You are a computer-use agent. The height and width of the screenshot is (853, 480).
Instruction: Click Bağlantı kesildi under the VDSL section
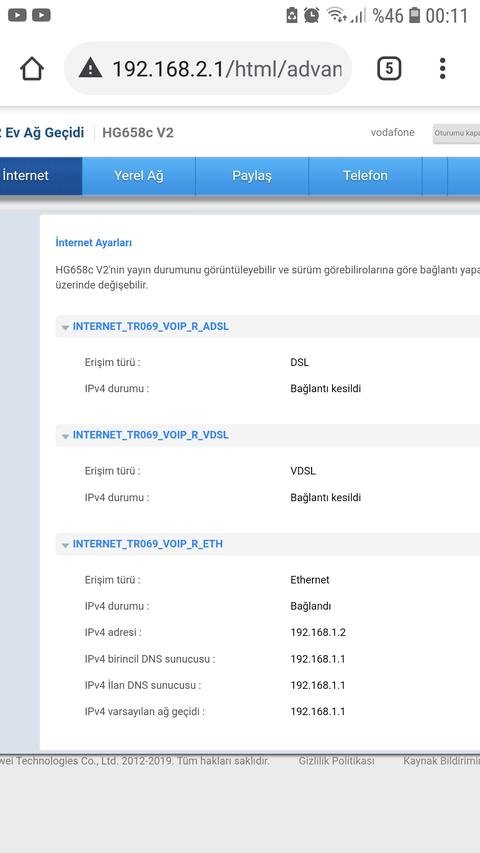pos(325,497)
